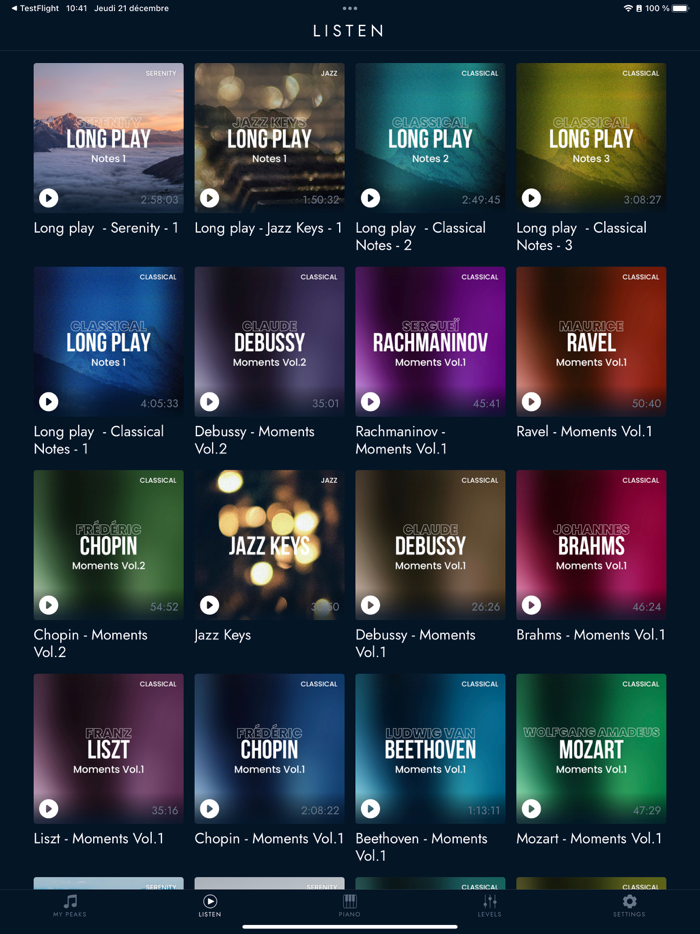Select the Debussy - Moments Vol.2 title
This screenshot has width=700, height=934.
pyautogui.click(x=254, y=440)
